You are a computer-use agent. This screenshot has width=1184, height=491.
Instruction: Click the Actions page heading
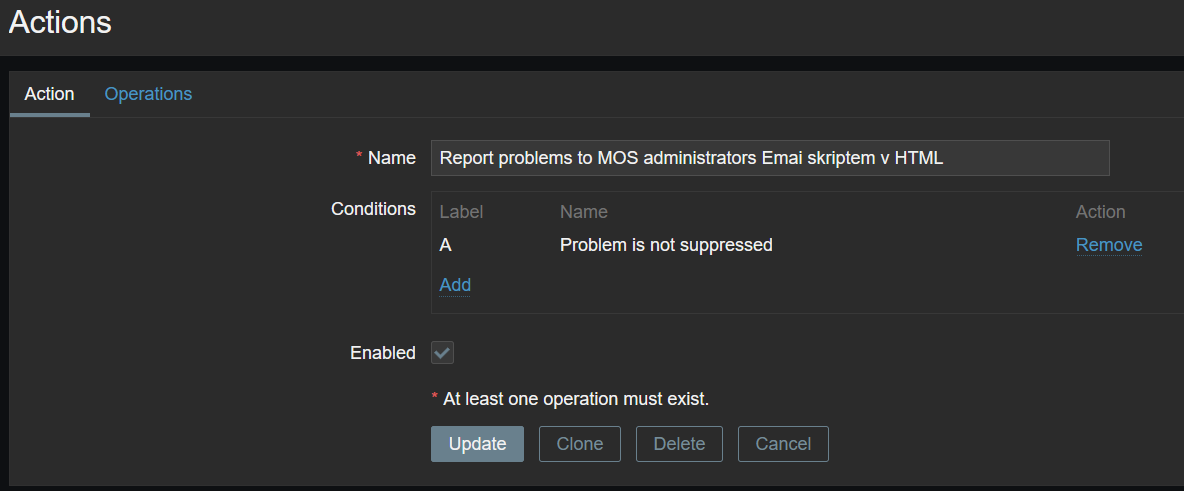click(60, 23)
